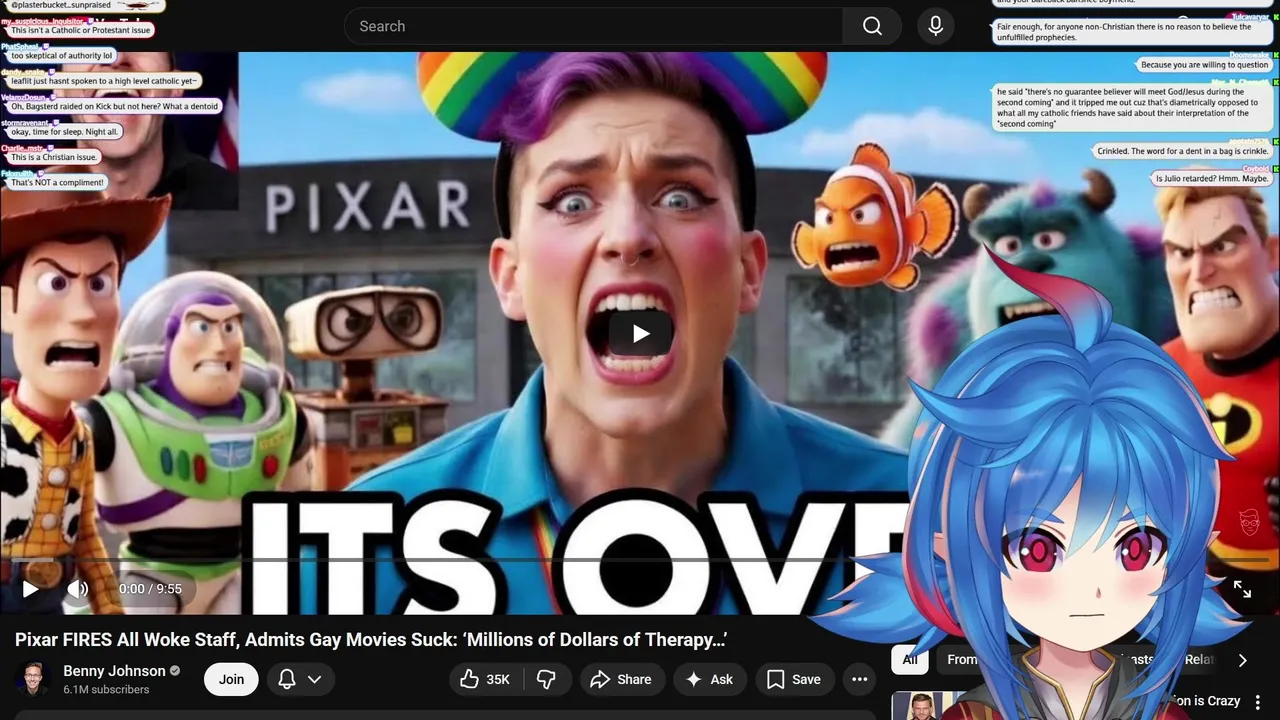Click the Join membership button
The height and width of the screenshot is (720, 1280).
pyautogui.click(x=231, y=679)
